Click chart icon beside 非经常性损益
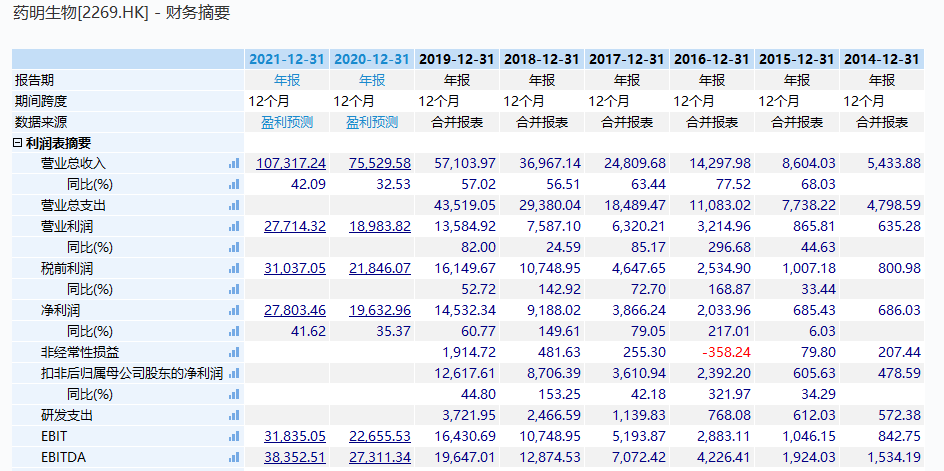The width and height of the screenshot is (944, 471). [x=234, y=352]
